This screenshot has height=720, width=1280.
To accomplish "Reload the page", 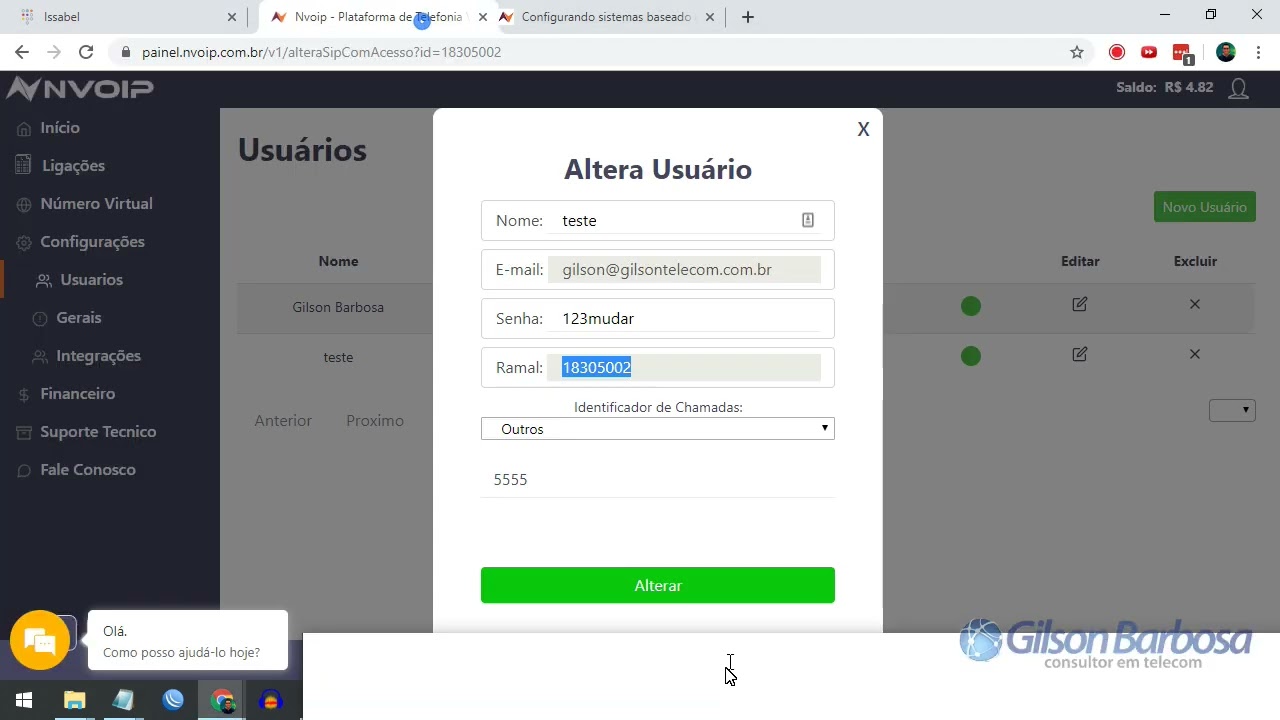I will coord(86,52).
